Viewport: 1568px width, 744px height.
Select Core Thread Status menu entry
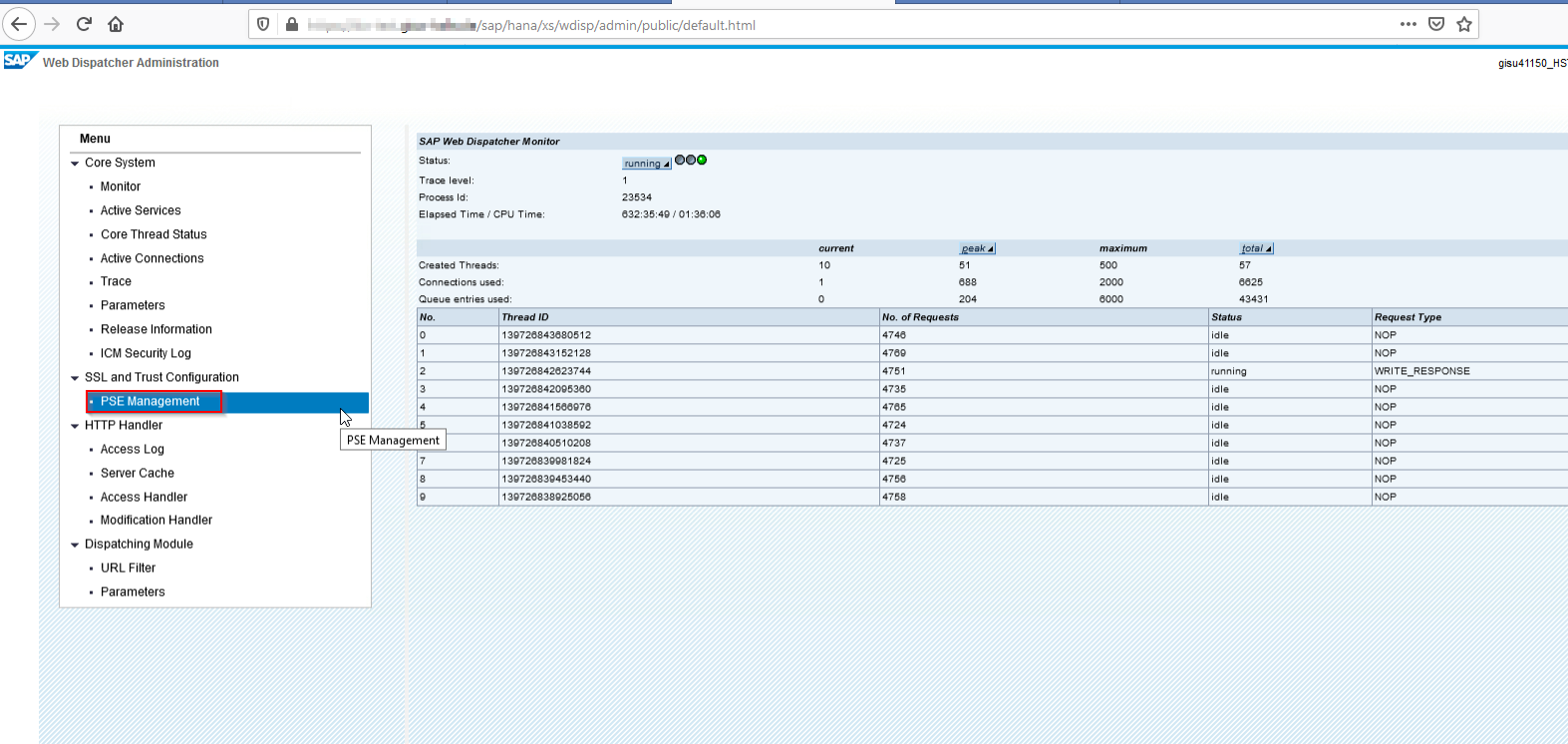[x=154, y=234]
